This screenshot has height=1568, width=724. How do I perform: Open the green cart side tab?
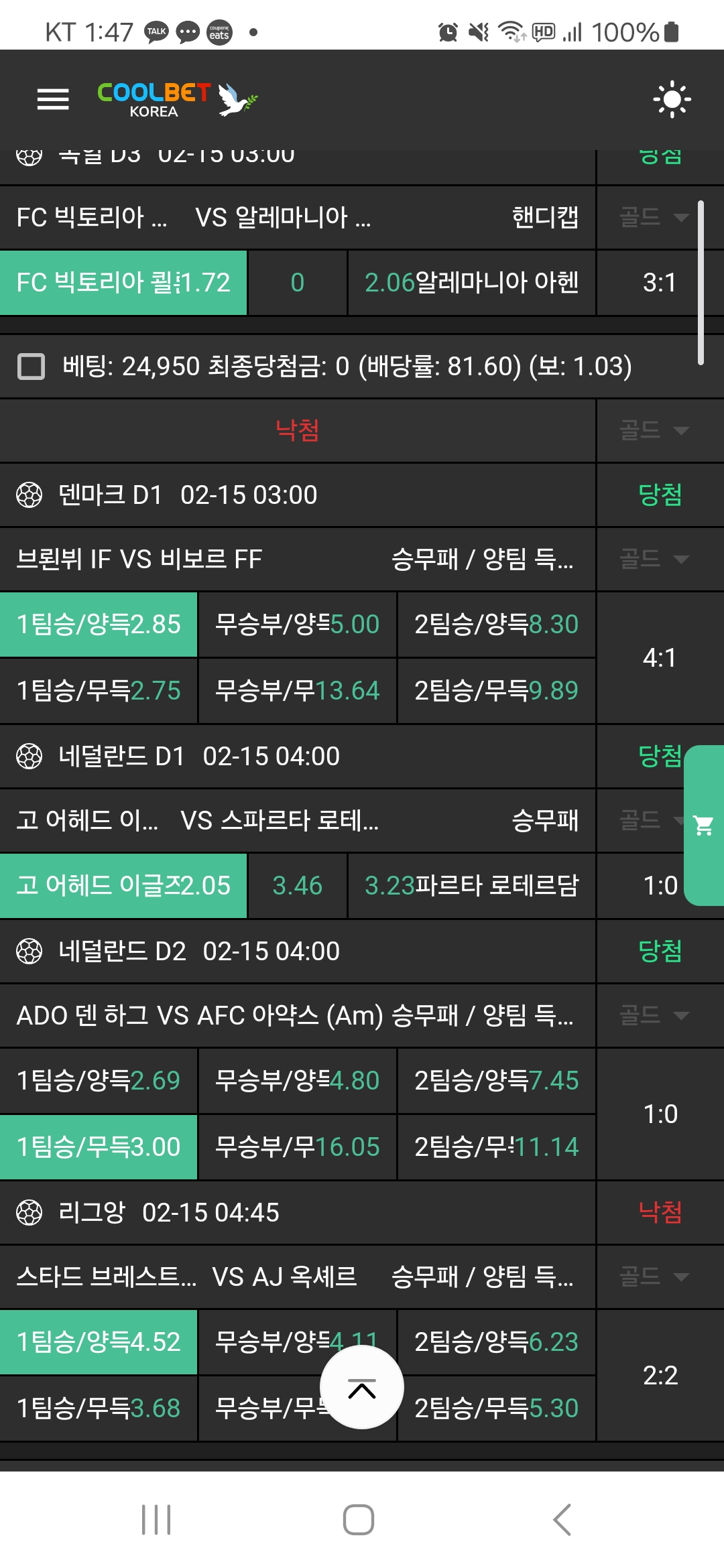point(704,826)
